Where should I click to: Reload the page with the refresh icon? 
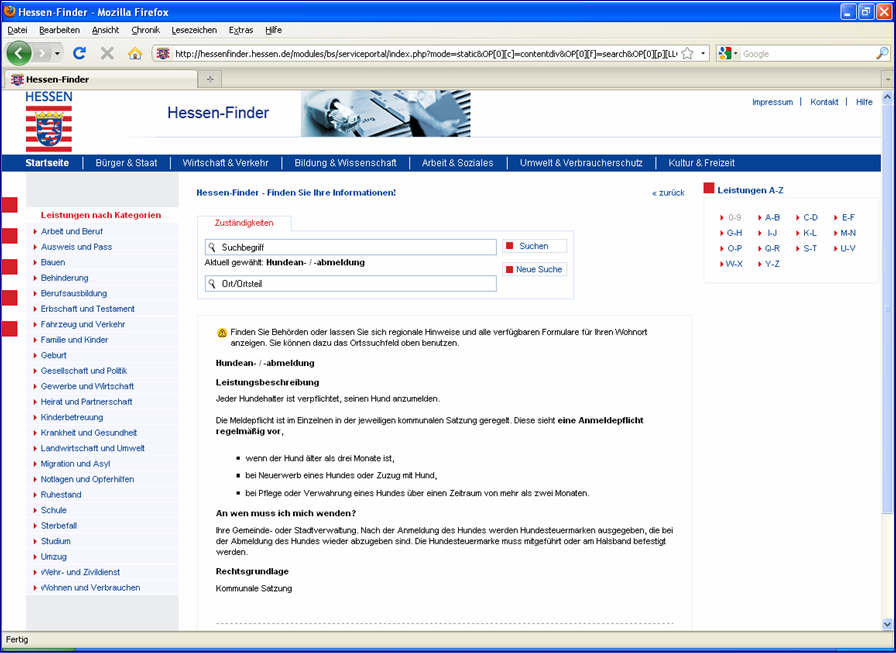[x=79, y=54]
